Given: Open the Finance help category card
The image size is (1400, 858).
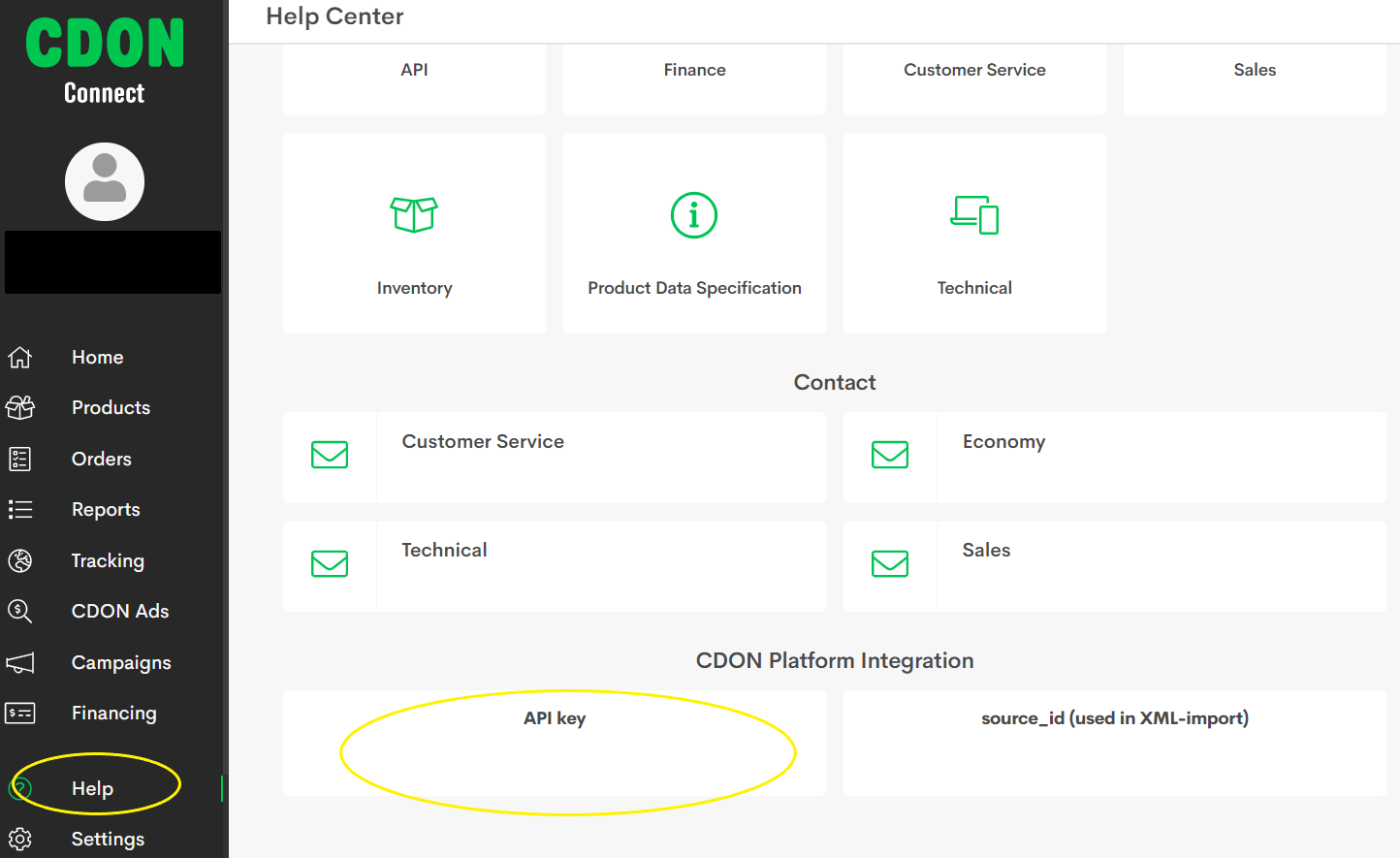Looking at the screenshot, I should click(694, 79).
